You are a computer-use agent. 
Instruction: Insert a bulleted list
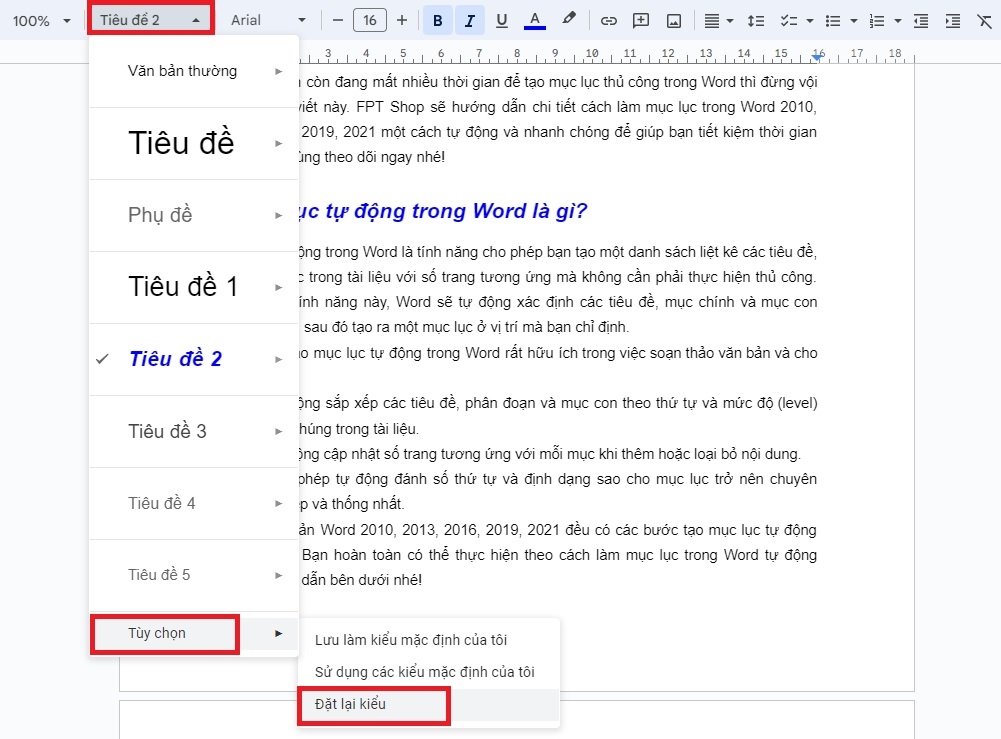click(x=832, y=20)
